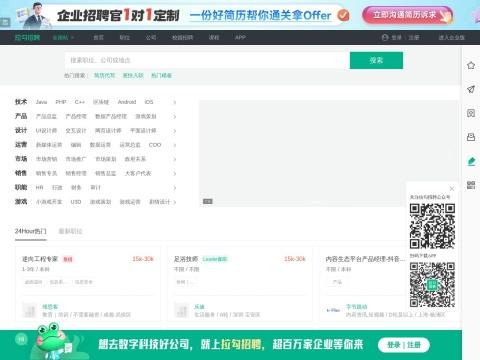Viewport: 480px width, 360px height.
Task: Click the star icon in right sidebar
Action: point(471,65)
